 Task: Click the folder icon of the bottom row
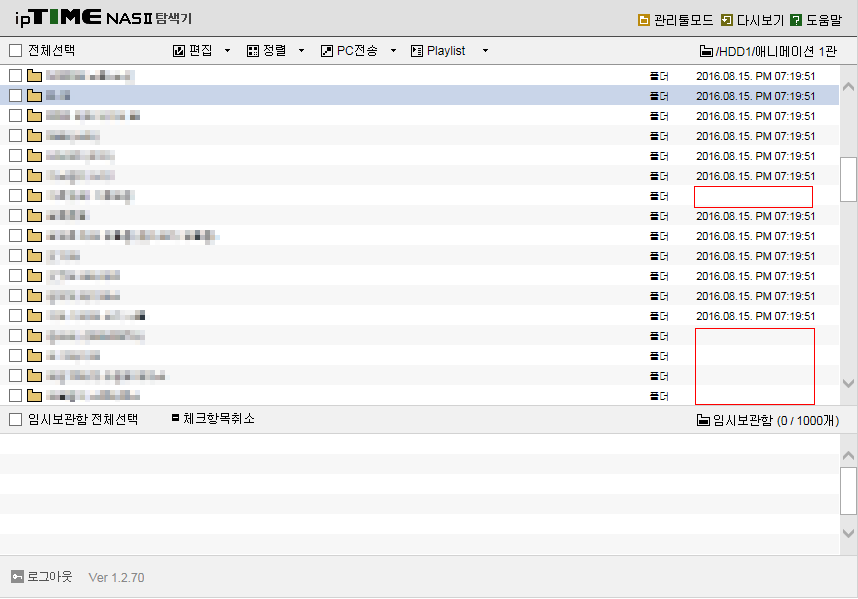(34, 396)
